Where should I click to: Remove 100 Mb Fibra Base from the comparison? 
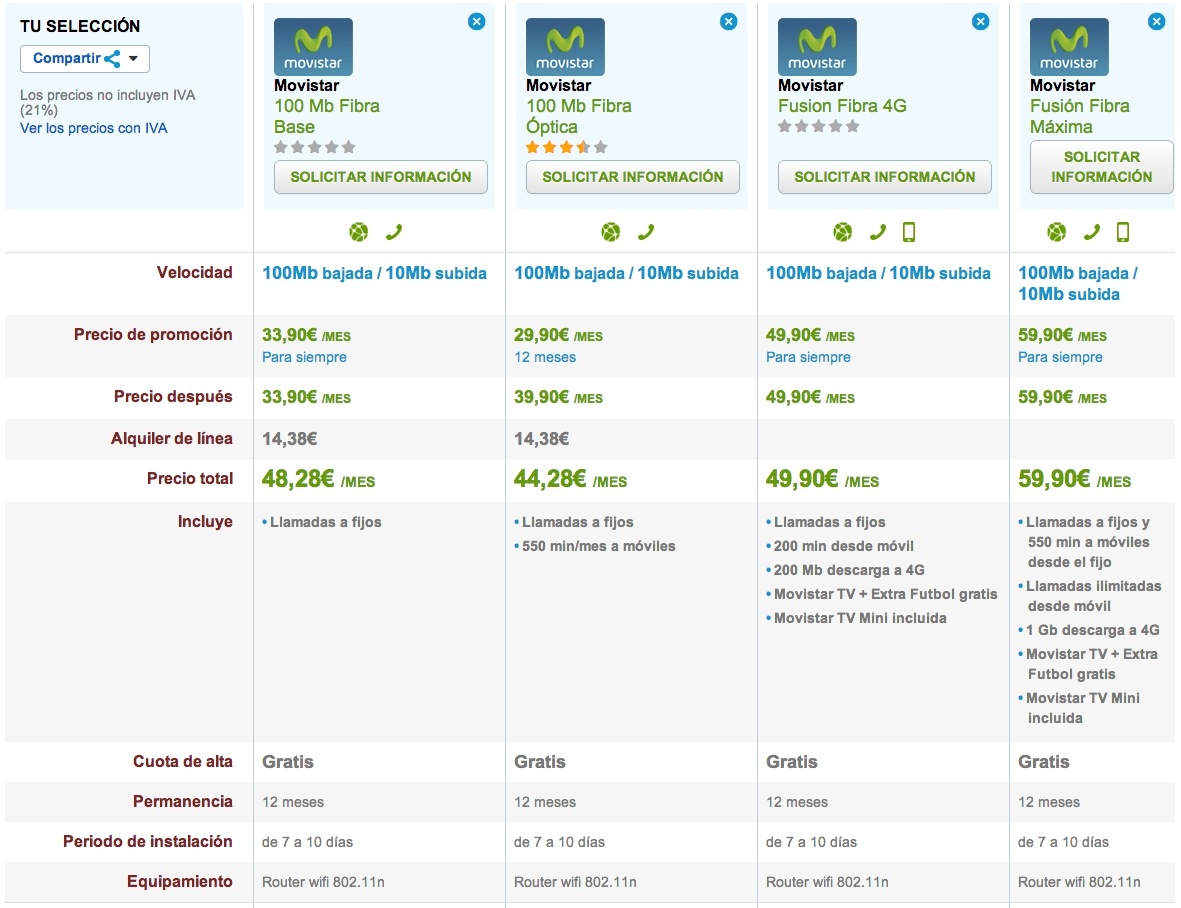(477, 22)
